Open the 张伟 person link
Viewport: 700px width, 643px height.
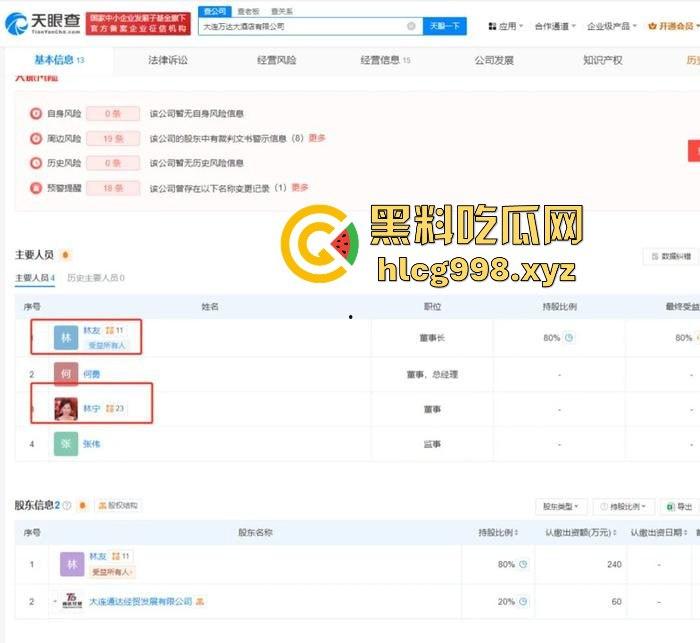(92, 444)
